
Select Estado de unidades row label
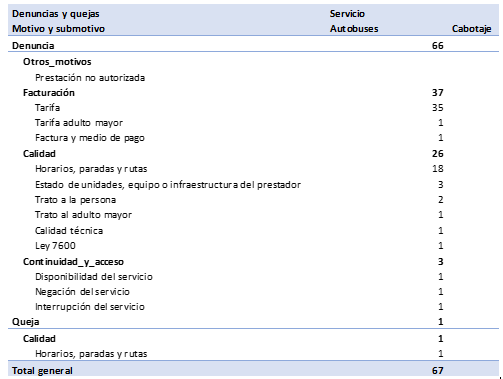click(x=168, y=185)
